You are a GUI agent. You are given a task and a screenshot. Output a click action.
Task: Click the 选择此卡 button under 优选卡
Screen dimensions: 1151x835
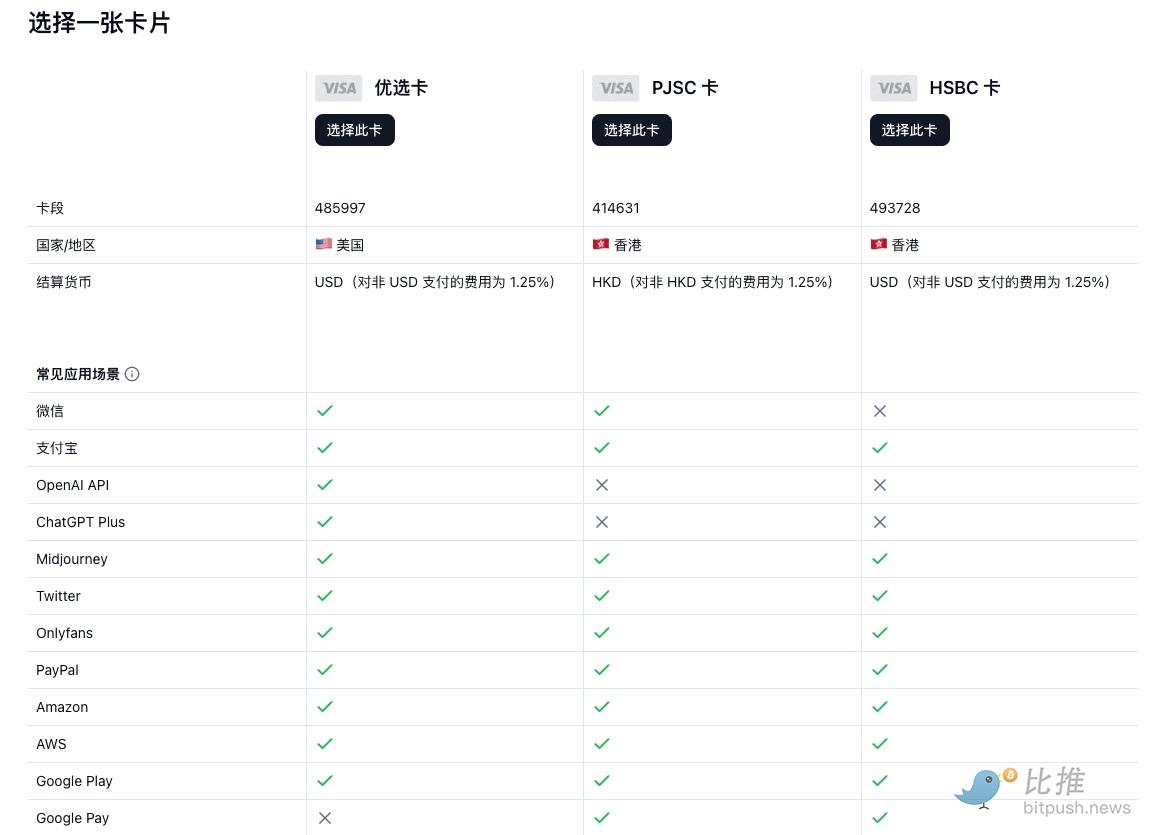[x=354, y=130]
